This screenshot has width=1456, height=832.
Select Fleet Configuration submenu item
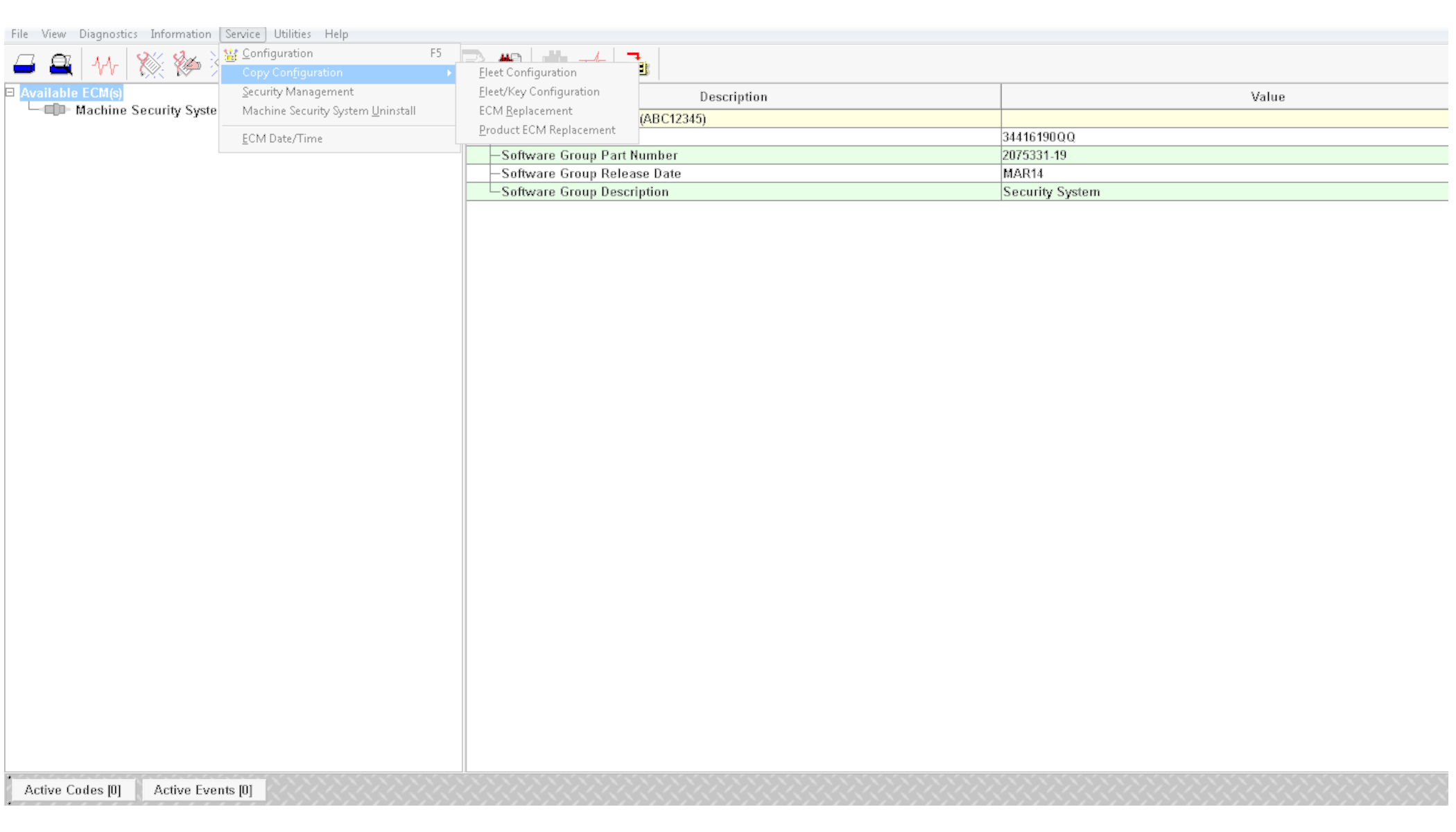[547, 73]
